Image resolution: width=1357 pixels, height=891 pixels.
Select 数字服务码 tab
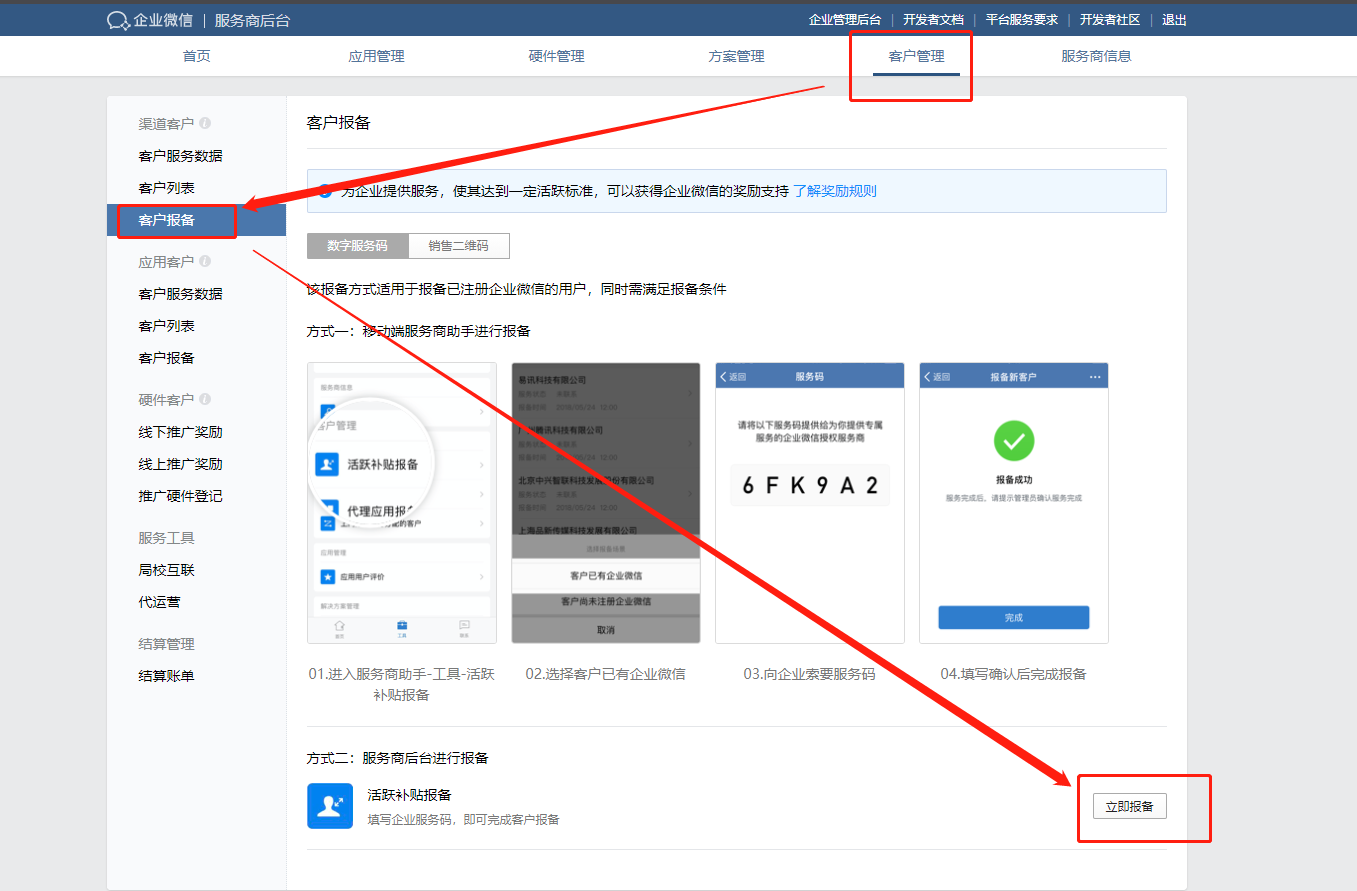click(358, 246)
